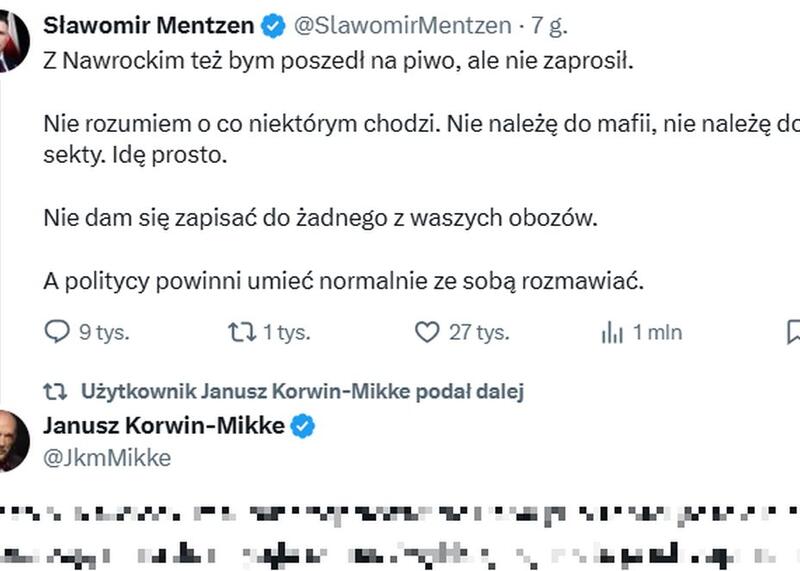Open the '7 g.' timestamp link
This screenshot has width=800, height=571.
point(549,26)
